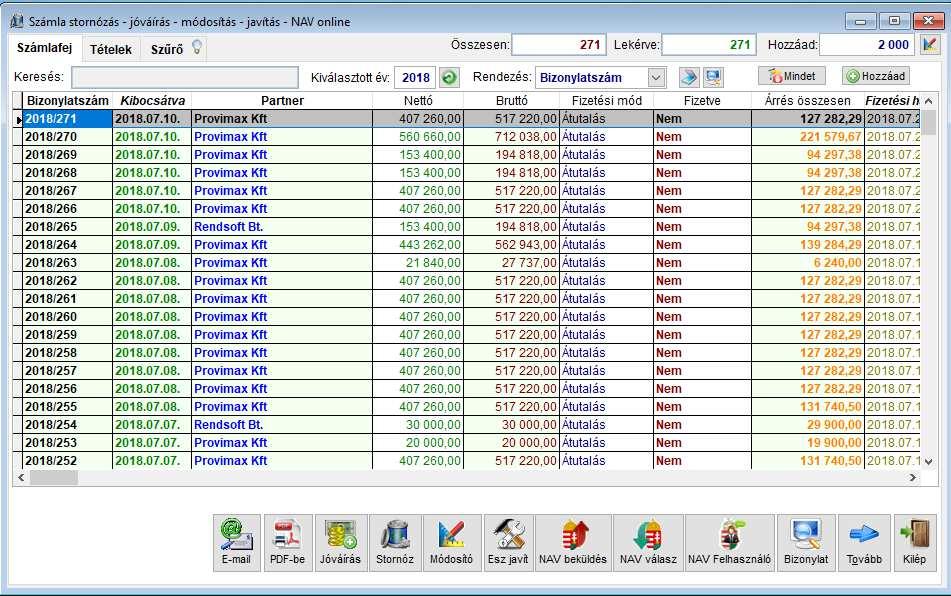Click margin value 6 240,00

tap(837, 263)
